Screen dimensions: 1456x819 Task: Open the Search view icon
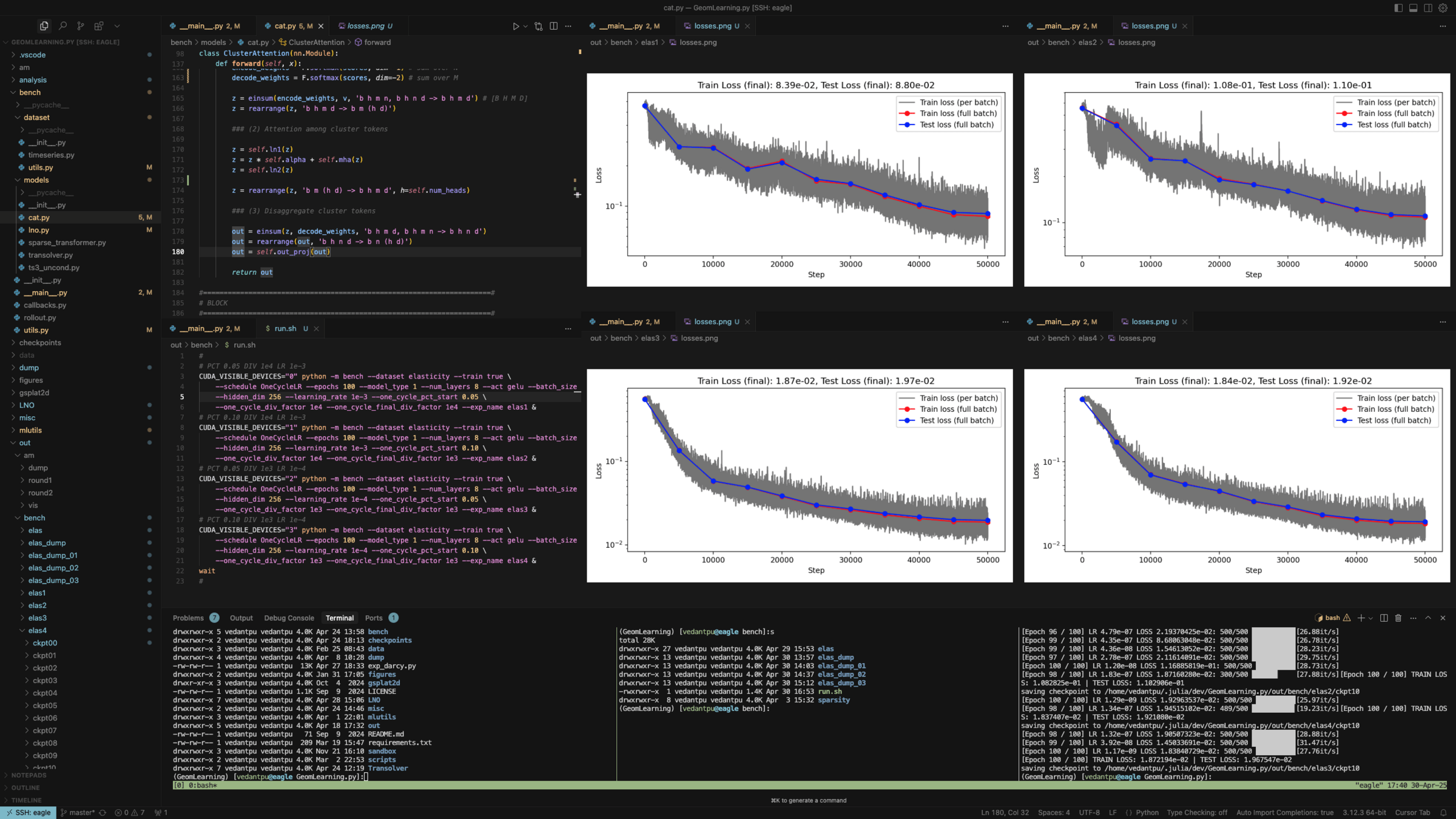click(x=62, y=26)
